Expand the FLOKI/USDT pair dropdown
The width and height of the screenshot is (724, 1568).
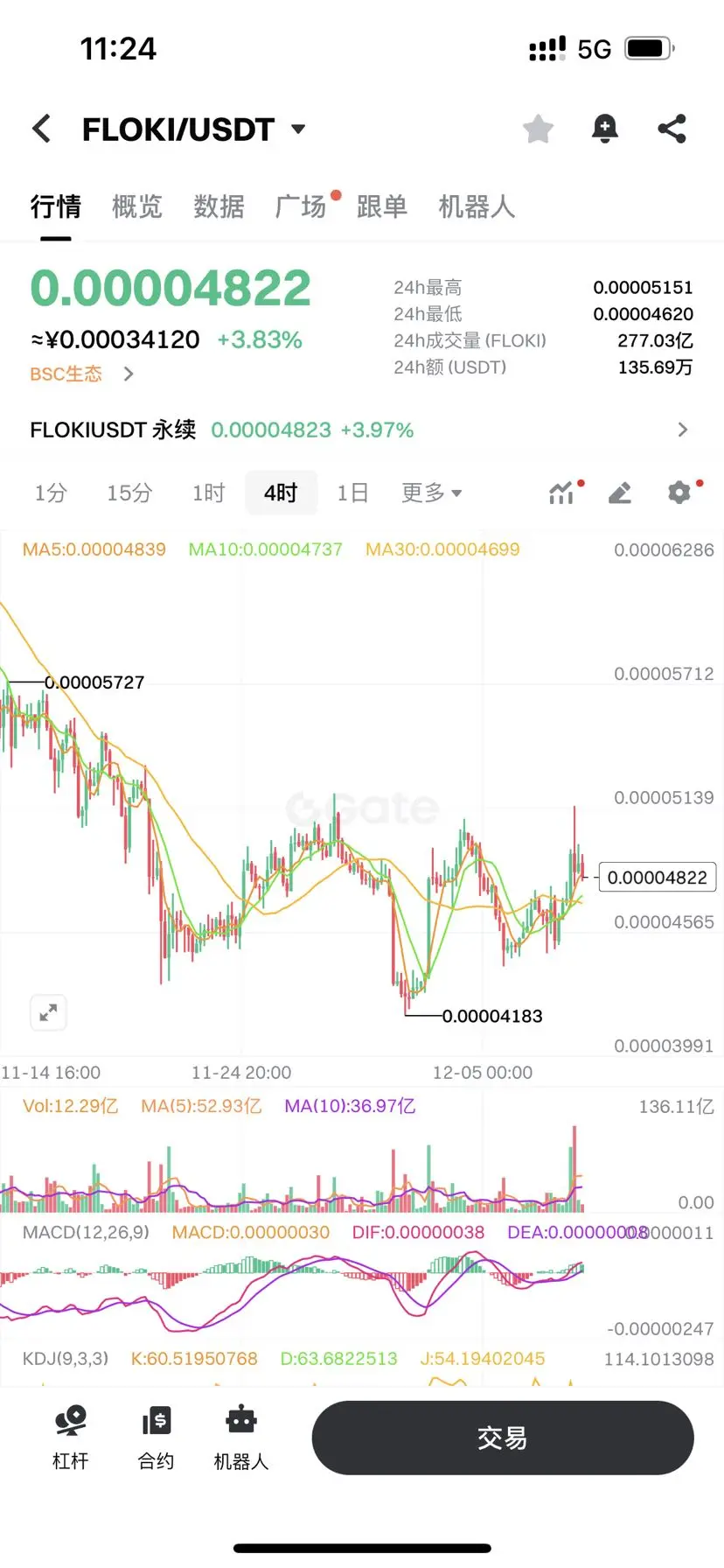coord(298,129)
